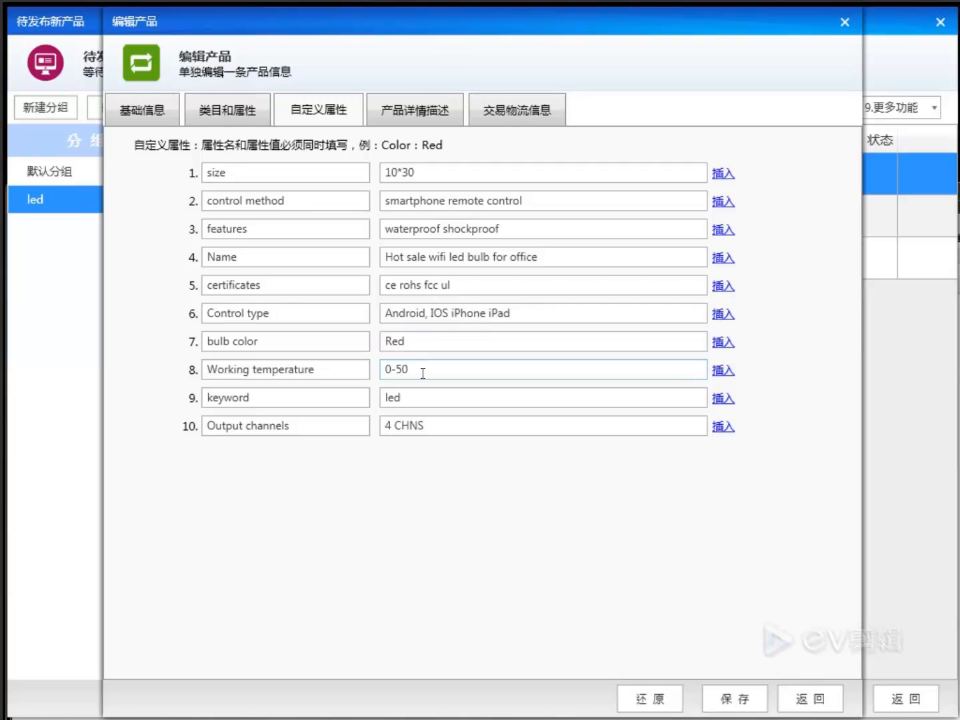This screenshot has width=960, height=720.
Task: Close the 编辑产品 dialog
Action: click(845, 22)
